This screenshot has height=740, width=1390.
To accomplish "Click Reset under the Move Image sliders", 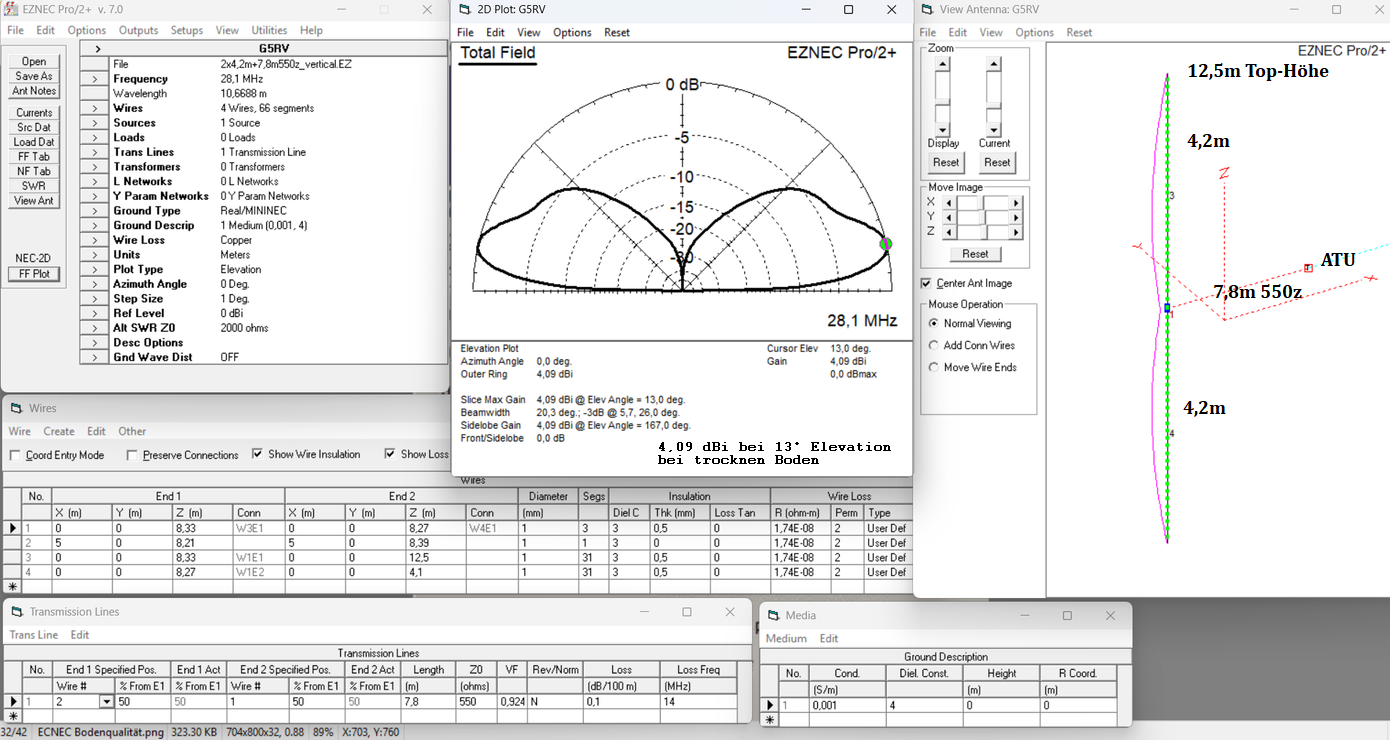I will point(975,254).
